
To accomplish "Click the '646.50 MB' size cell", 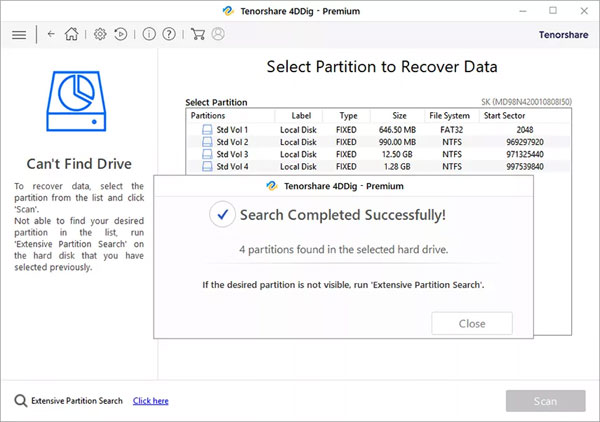I will pyautogui.click(x=397, y=130).
